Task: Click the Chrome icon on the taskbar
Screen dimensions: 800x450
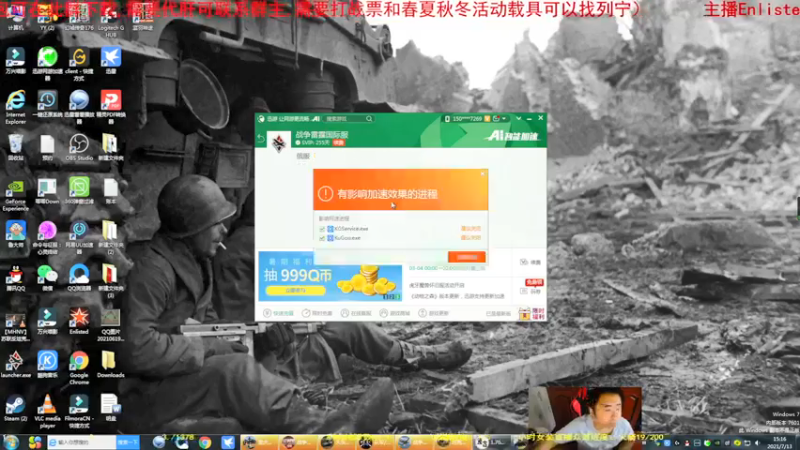Action: point(205,442)
